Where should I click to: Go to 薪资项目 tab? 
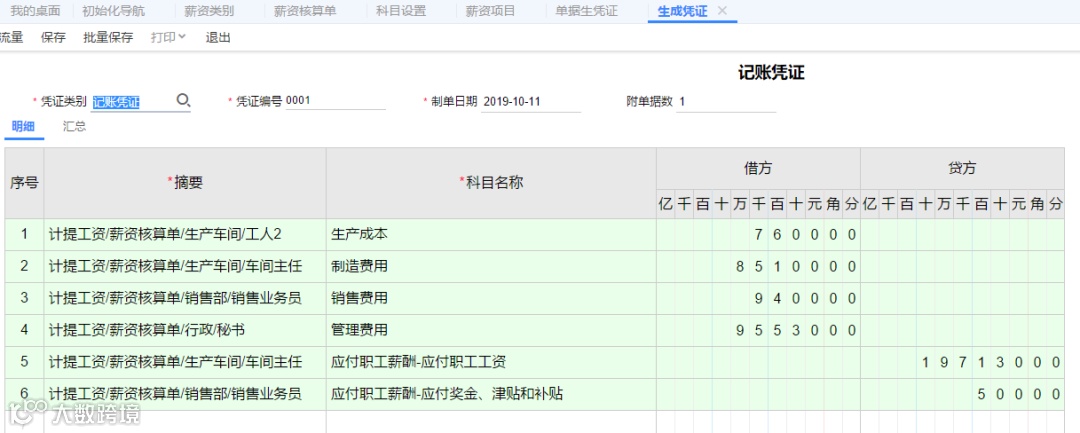[490, 11]
